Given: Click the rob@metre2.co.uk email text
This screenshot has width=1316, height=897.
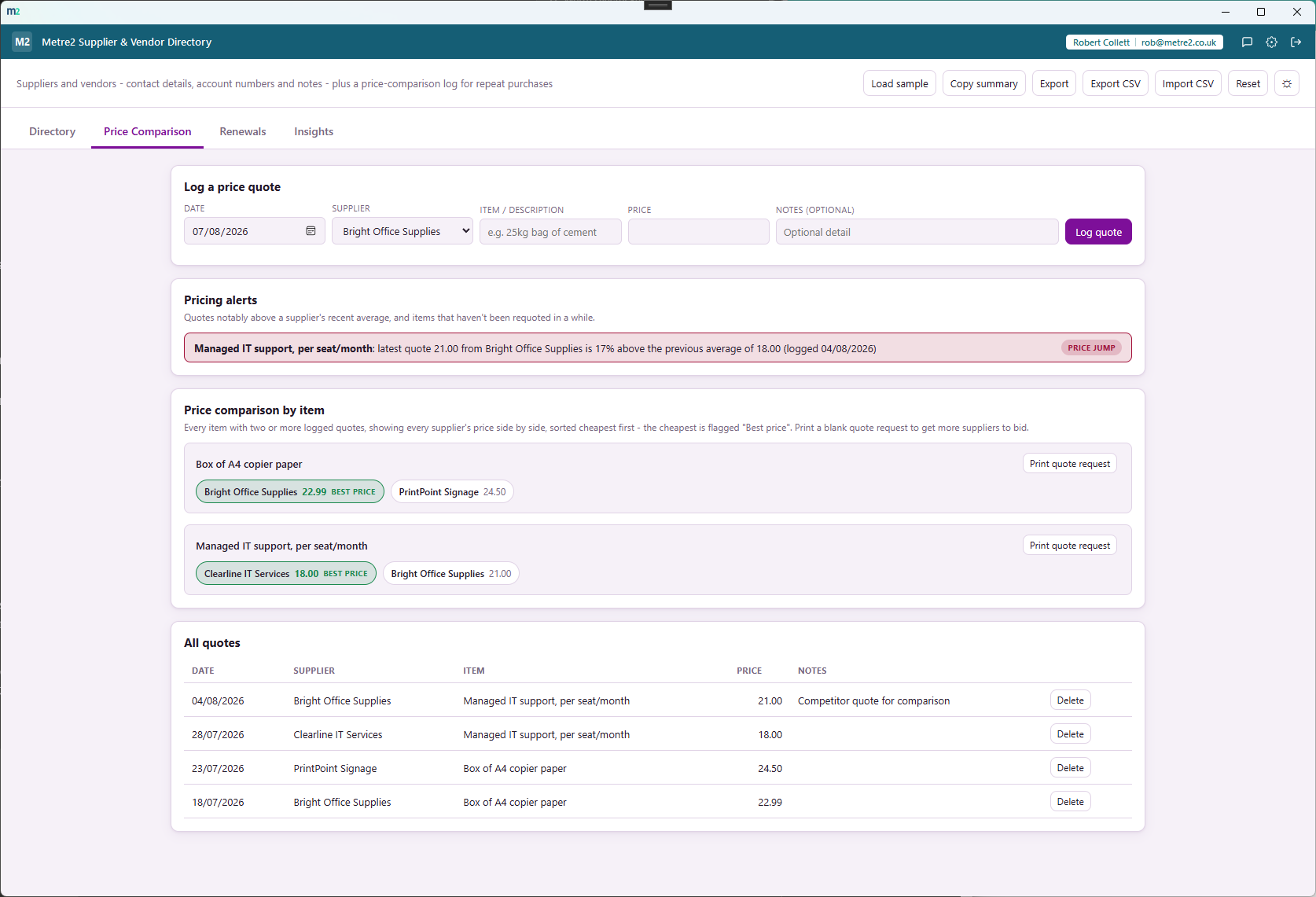Looking at the screenshot, I should point(1178,42).
